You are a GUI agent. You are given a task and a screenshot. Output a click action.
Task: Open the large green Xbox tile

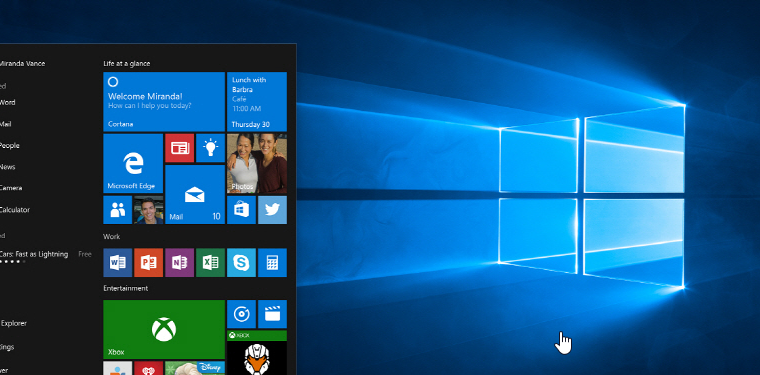click(164, 329)
